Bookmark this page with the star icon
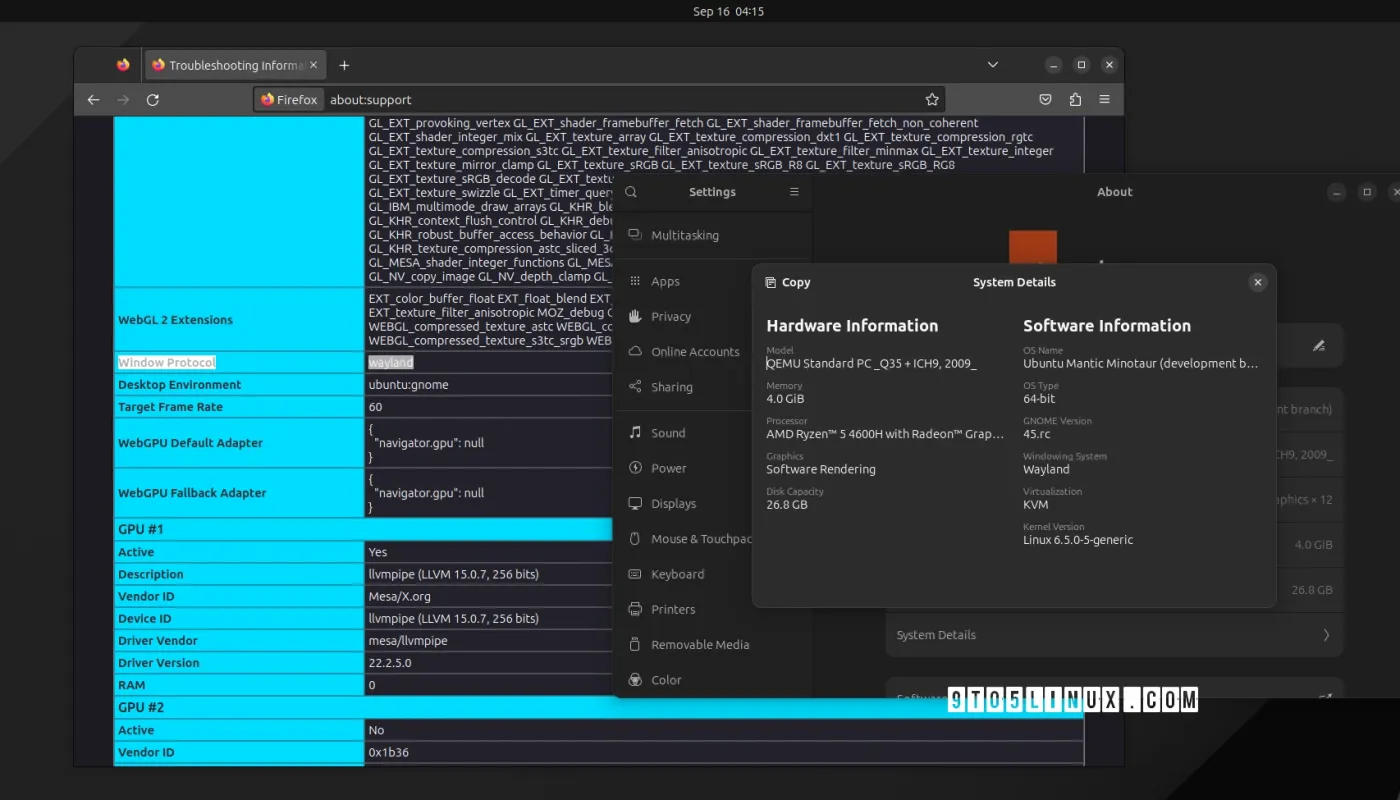Viewport: 1400px width, 800px height. [931, 99]
